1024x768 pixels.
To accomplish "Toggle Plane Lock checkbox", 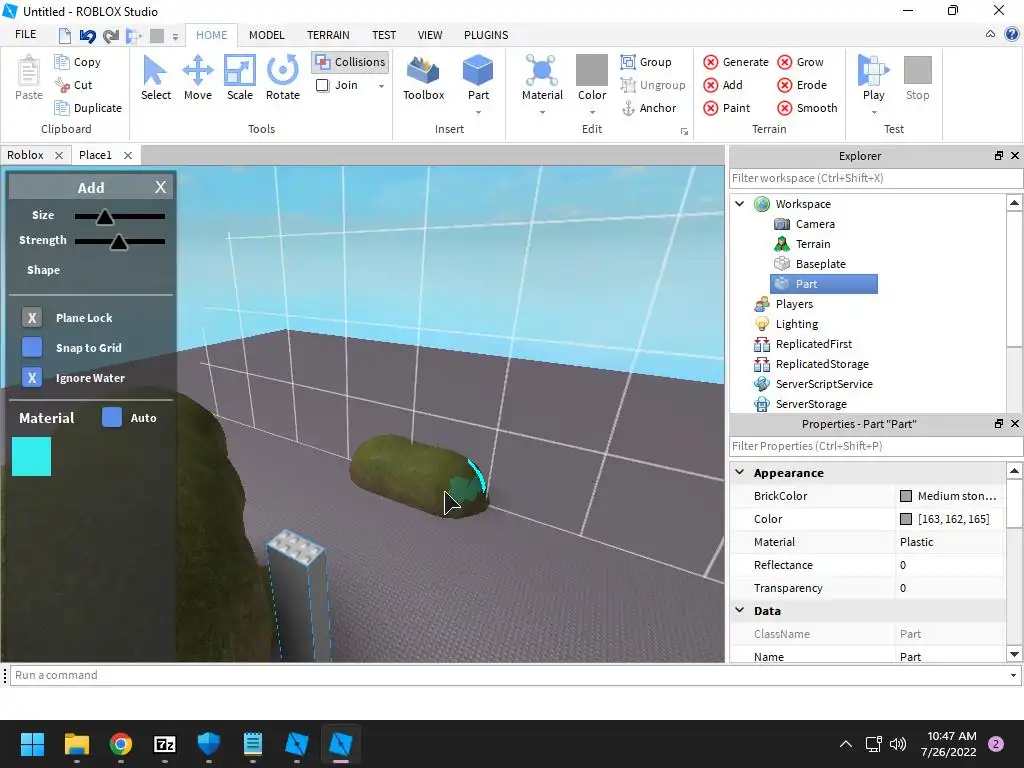I will tap(31, 318).
